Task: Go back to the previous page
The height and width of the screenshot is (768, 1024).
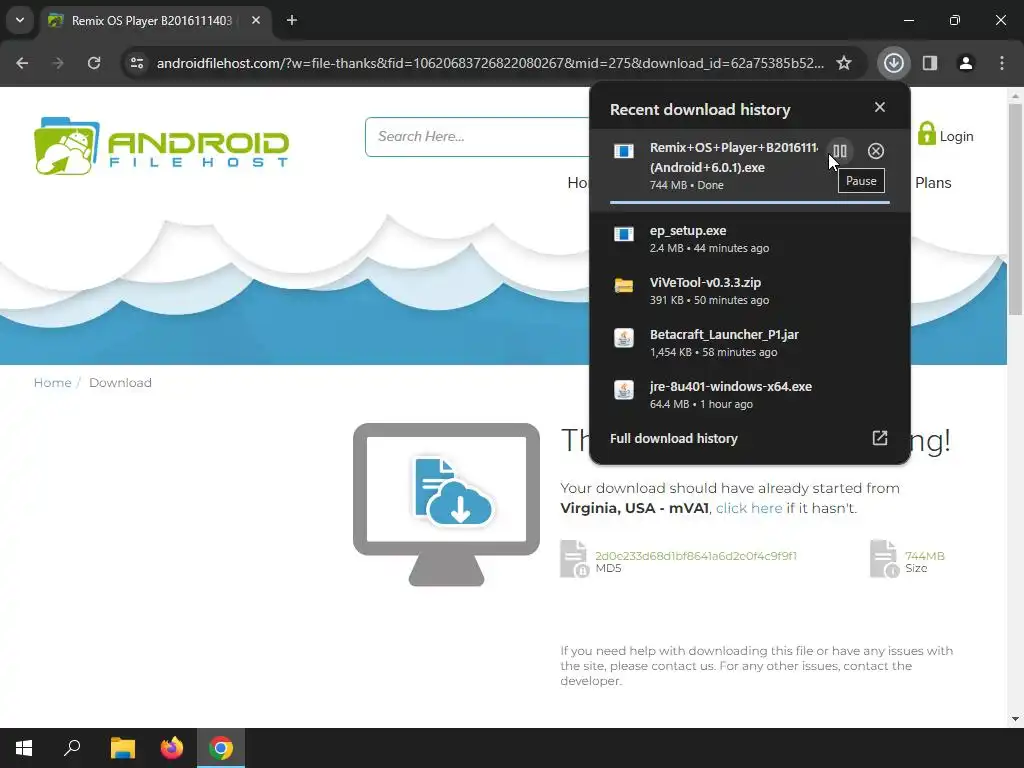Action: coord(22,63)
